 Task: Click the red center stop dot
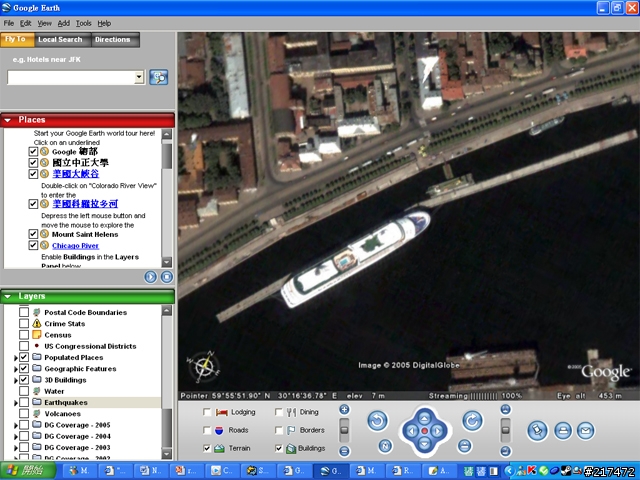[x=424, y=431]
